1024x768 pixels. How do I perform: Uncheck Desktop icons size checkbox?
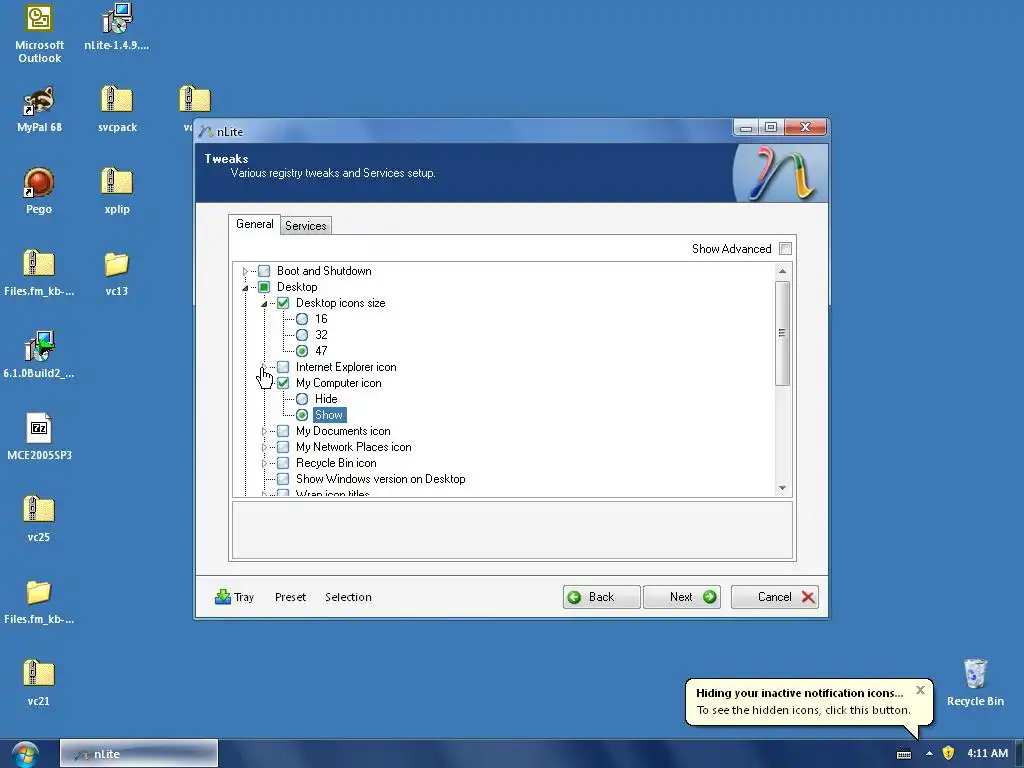(x=283, y=303)
